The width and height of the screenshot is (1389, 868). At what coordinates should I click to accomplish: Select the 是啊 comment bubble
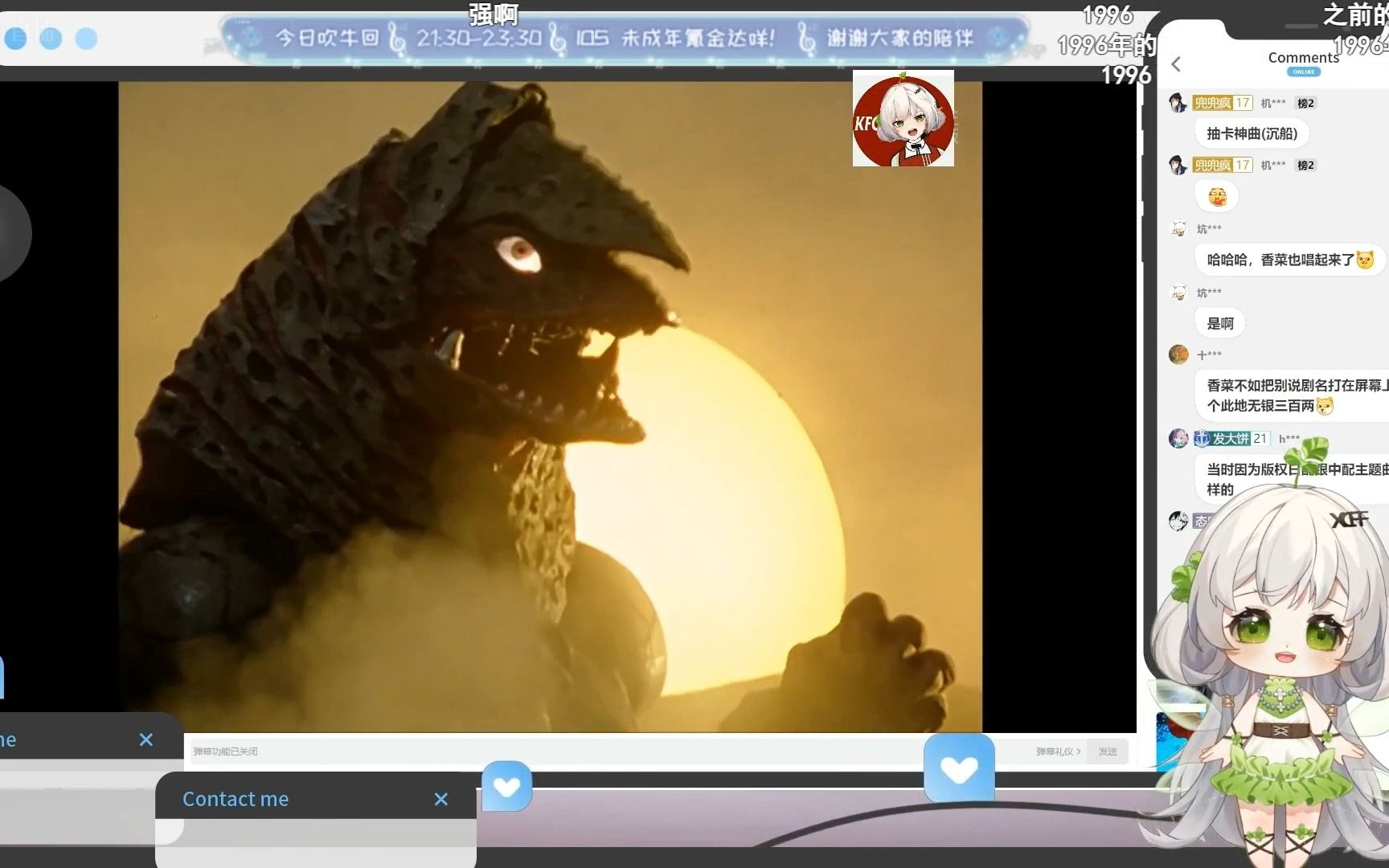coord(1220,323)
